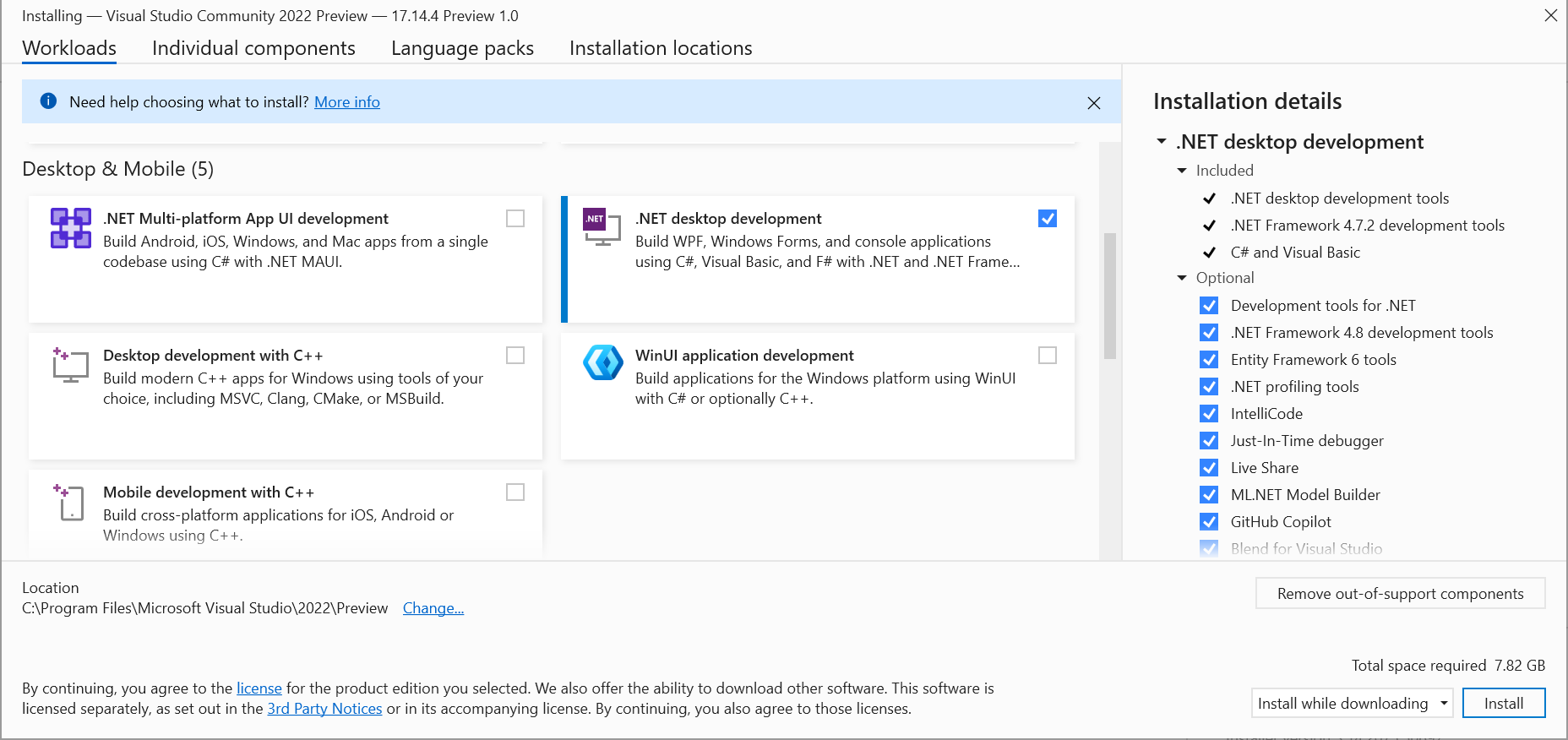Click Remove out-of-support components button

coord(1401,593)
